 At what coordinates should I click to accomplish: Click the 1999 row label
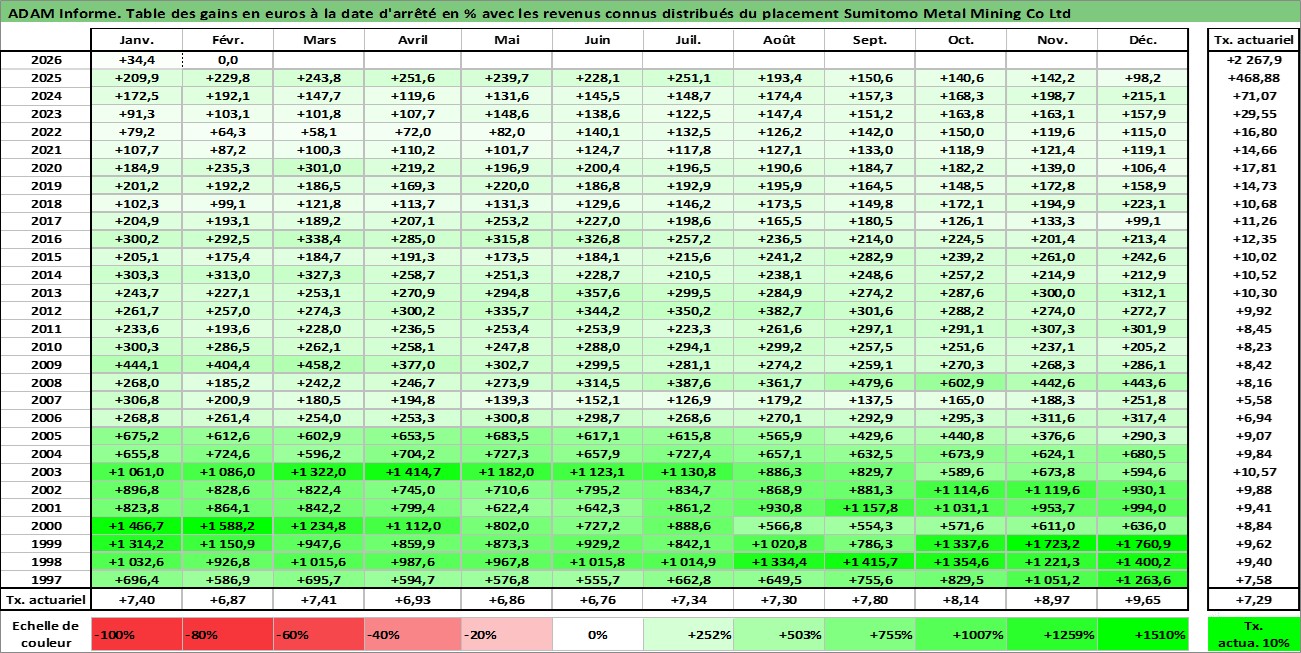coord(46,544)
